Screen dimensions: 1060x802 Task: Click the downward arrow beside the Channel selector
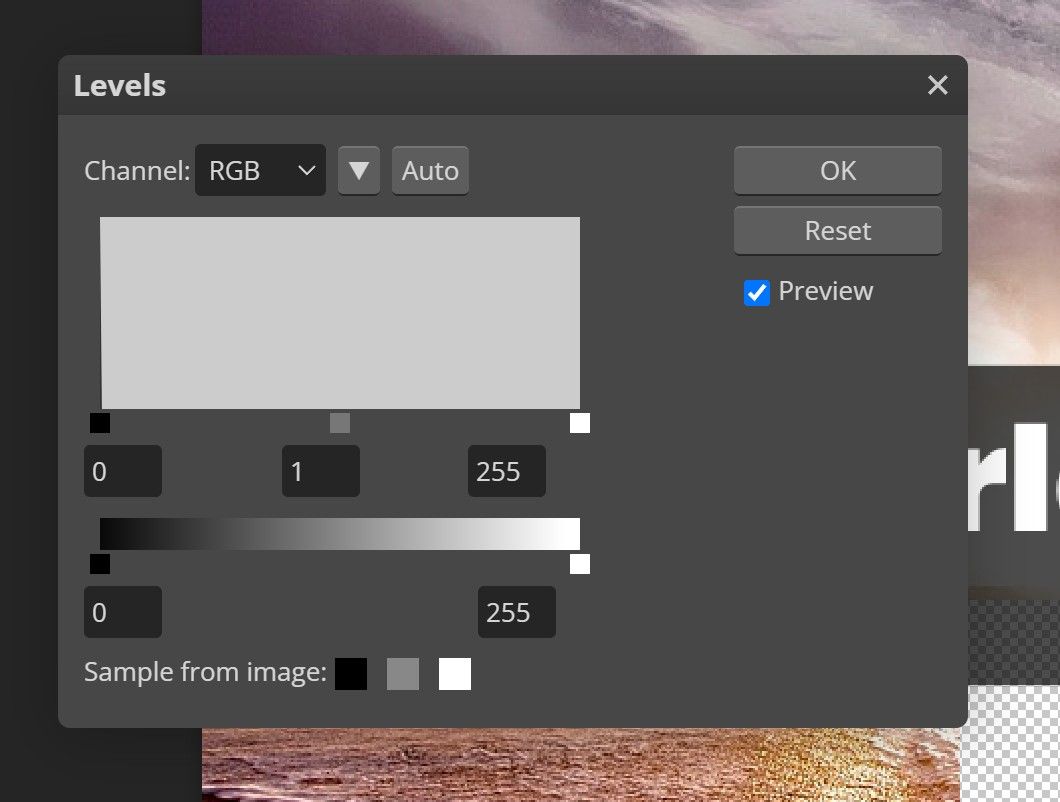[x=358, y=170]
